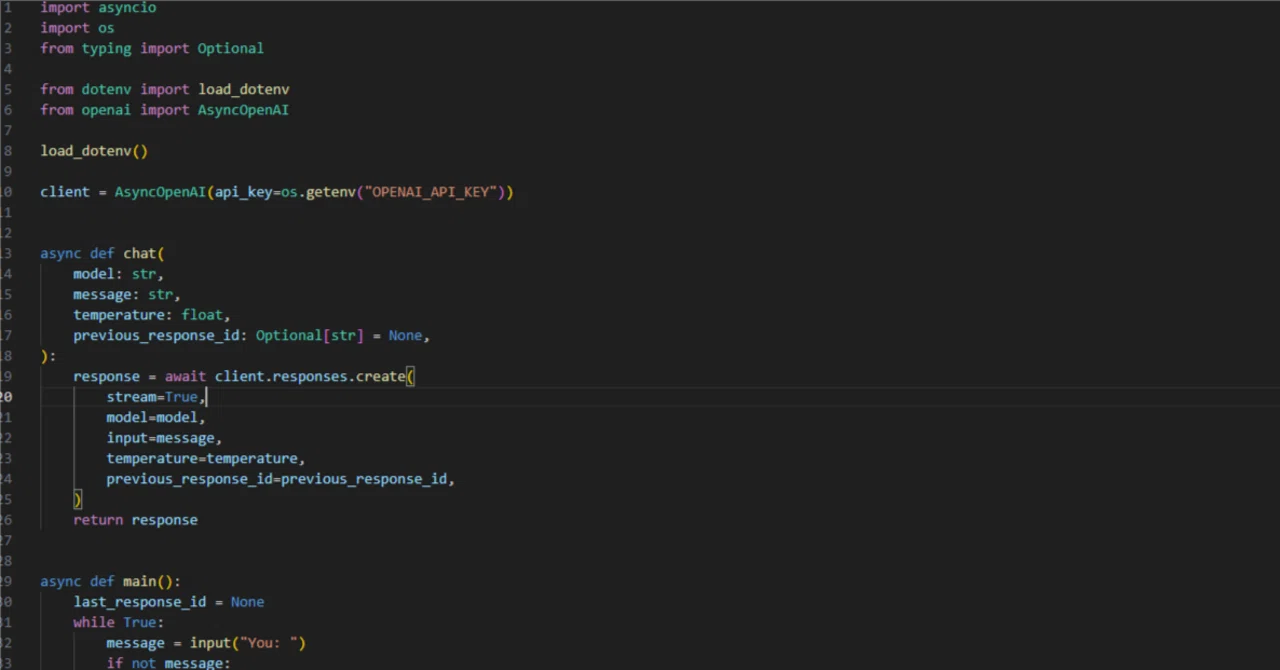Viewport: 1280px width, 670px height.
Task: Click the float type in temperature parameter
Action: [202, 315]
